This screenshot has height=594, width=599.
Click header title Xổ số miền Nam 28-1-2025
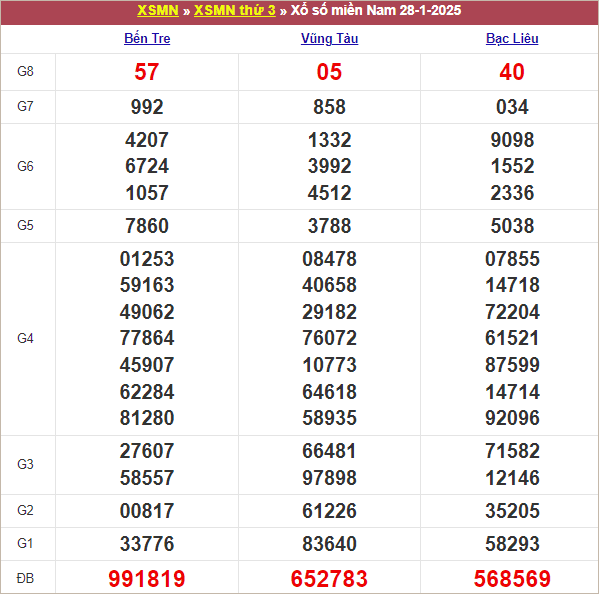coord(376,10)
